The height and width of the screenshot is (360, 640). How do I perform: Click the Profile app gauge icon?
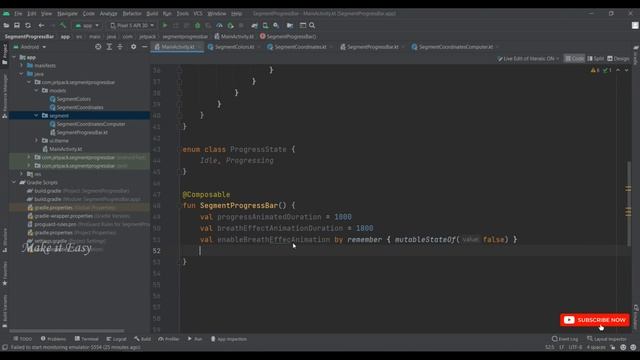219,25
